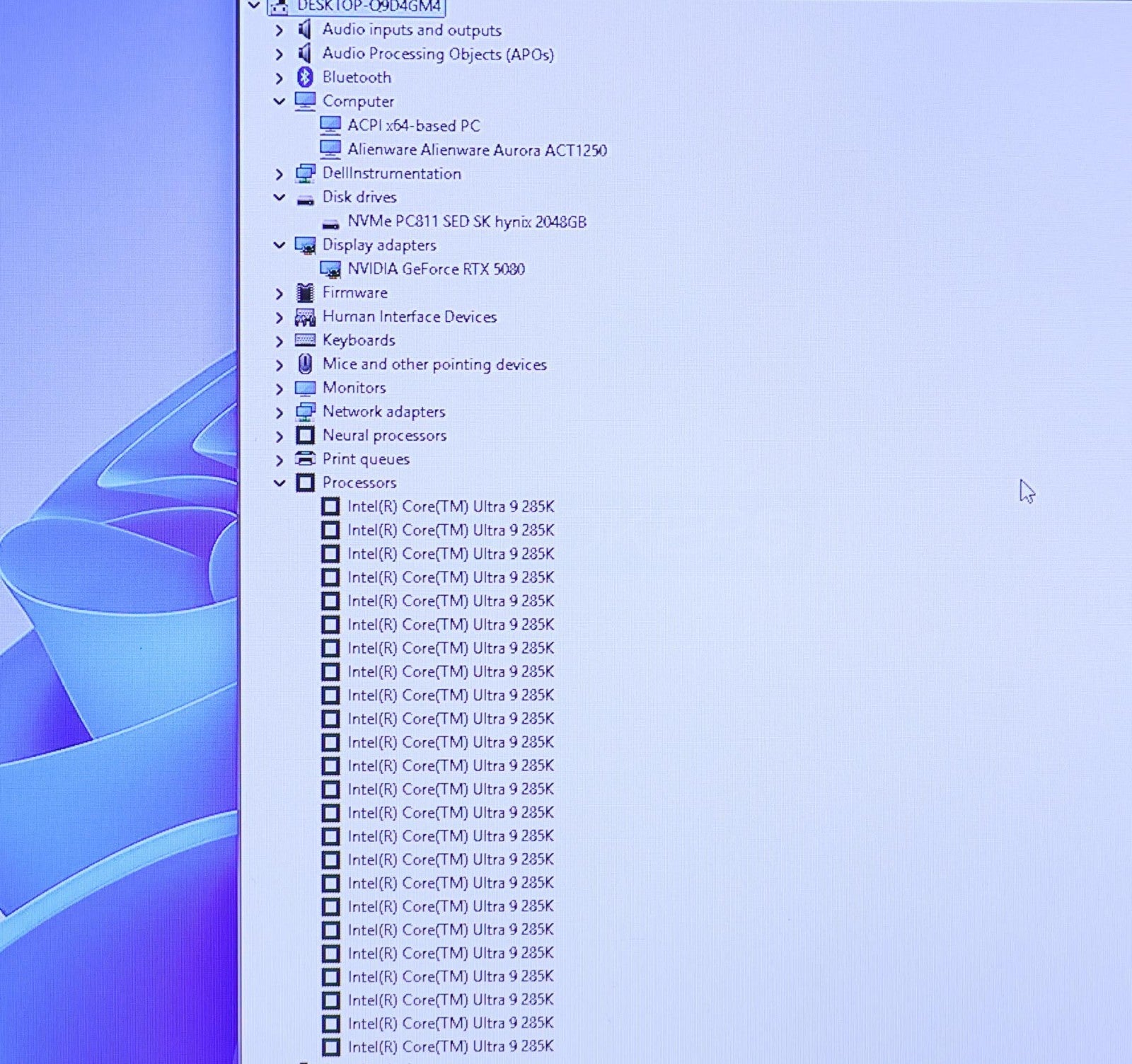Collapse the Disk drives category

[279, 197]
